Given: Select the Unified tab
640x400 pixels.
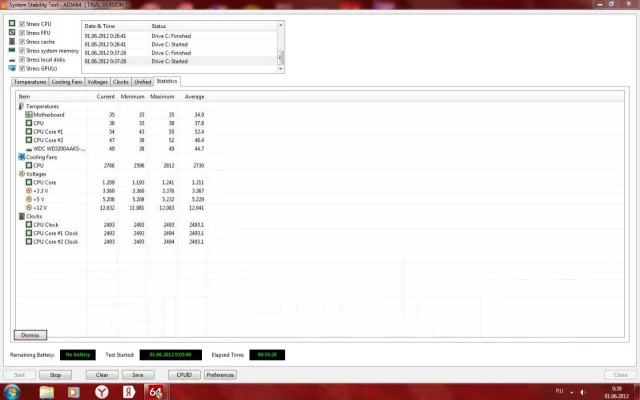Looking at the screenshot, I should 142,82.
